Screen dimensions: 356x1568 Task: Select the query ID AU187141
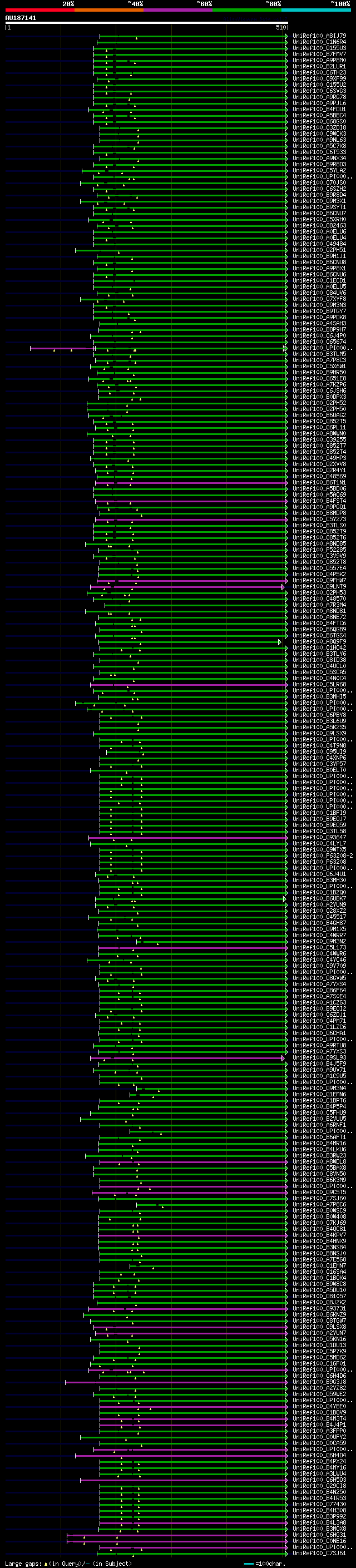coord(21,18)
